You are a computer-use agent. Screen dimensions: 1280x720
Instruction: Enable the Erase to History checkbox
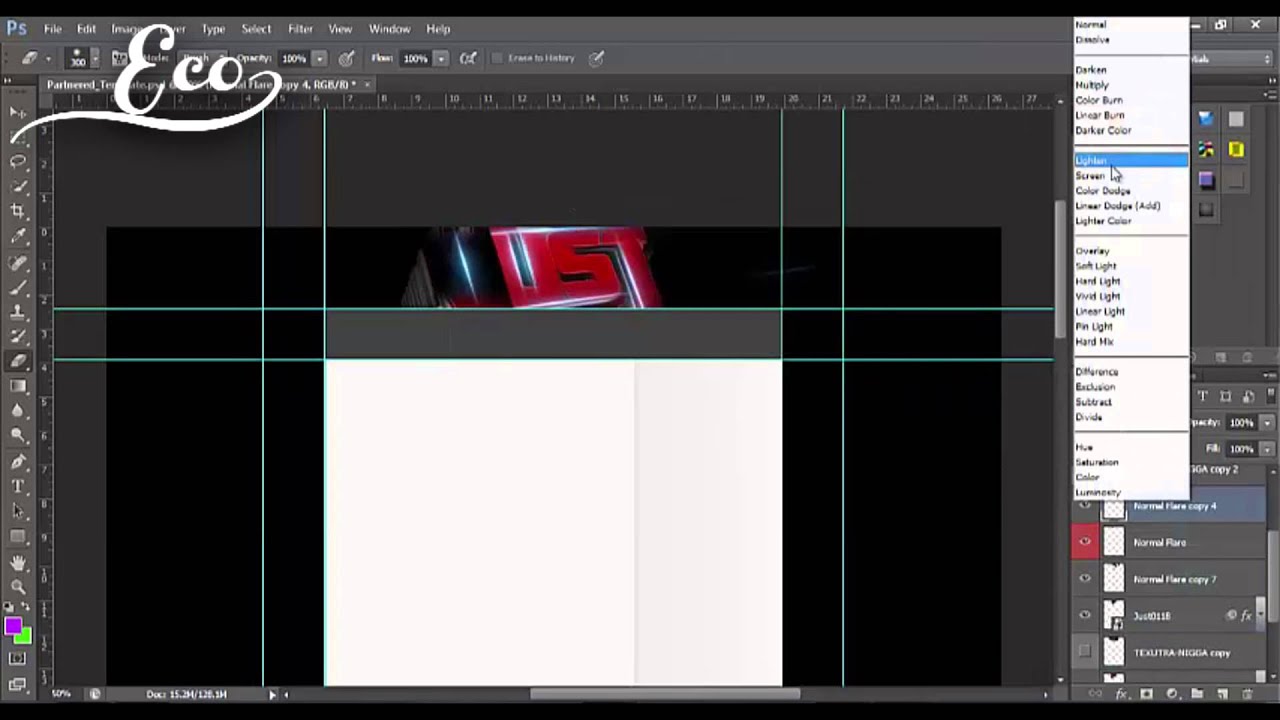click(x=497, y=58)
